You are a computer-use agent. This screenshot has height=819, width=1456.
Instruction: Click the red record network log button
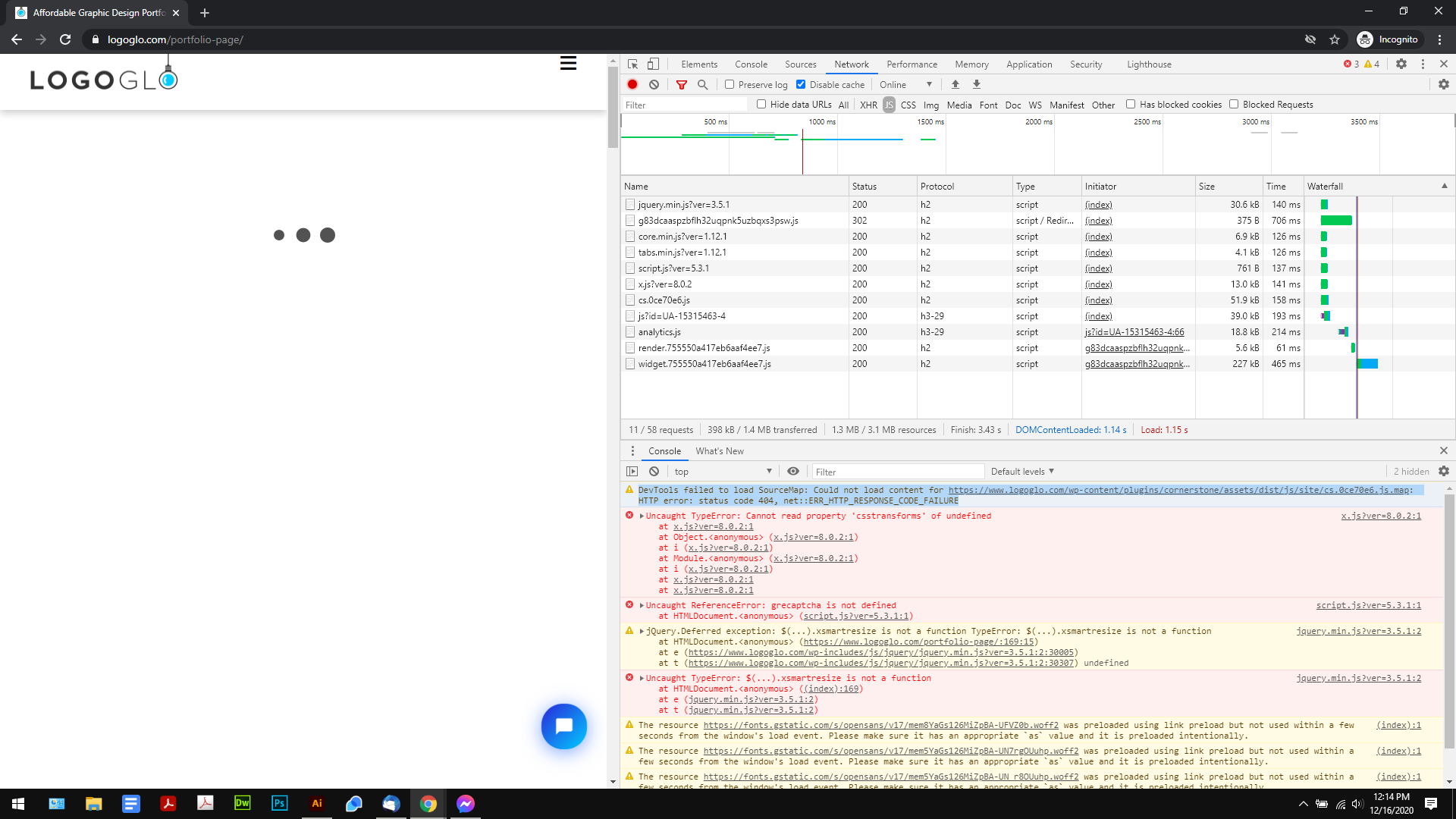(x=632, y=84)
